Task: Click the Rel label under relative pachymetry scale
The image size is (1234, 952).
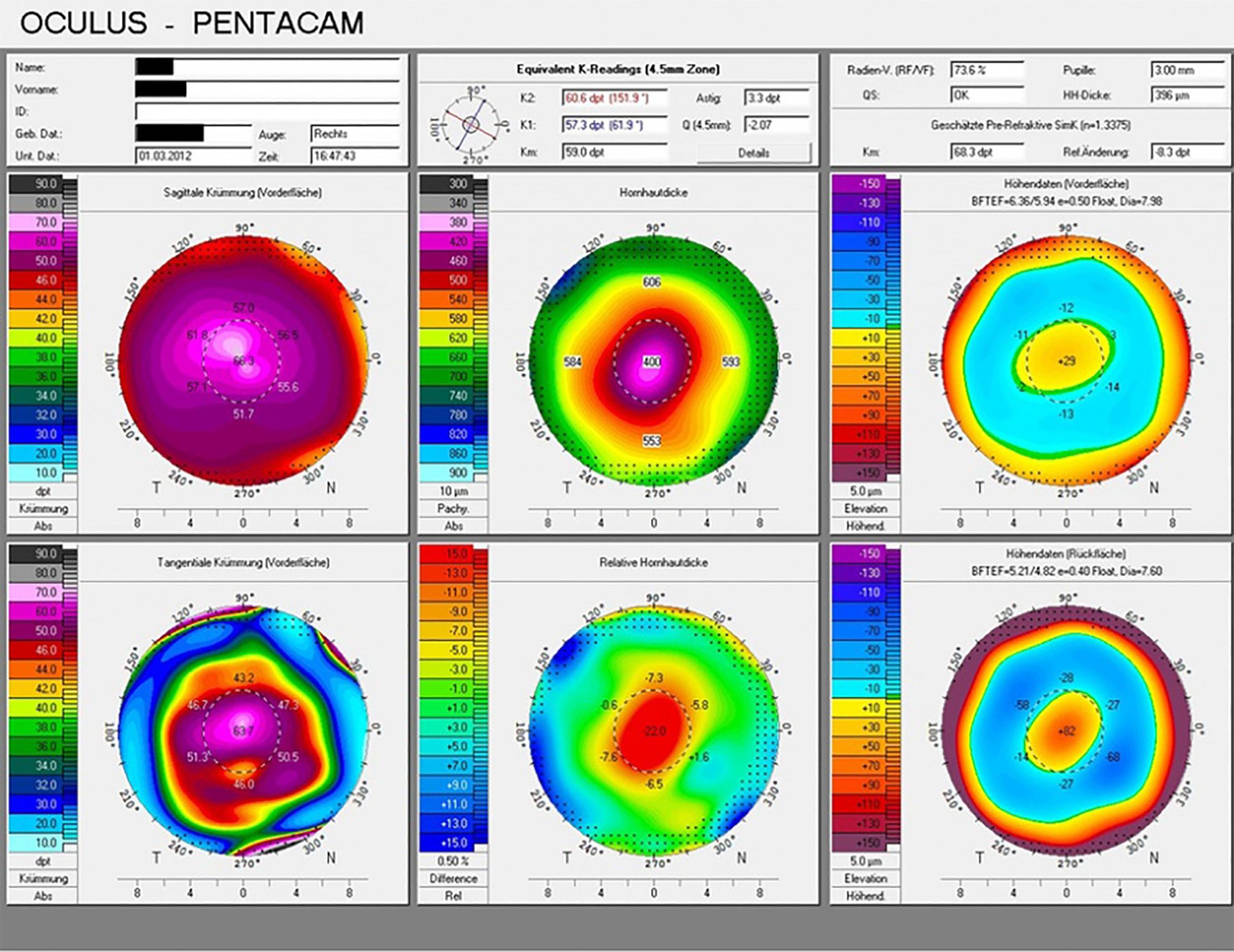Action: tap(453, 896)
